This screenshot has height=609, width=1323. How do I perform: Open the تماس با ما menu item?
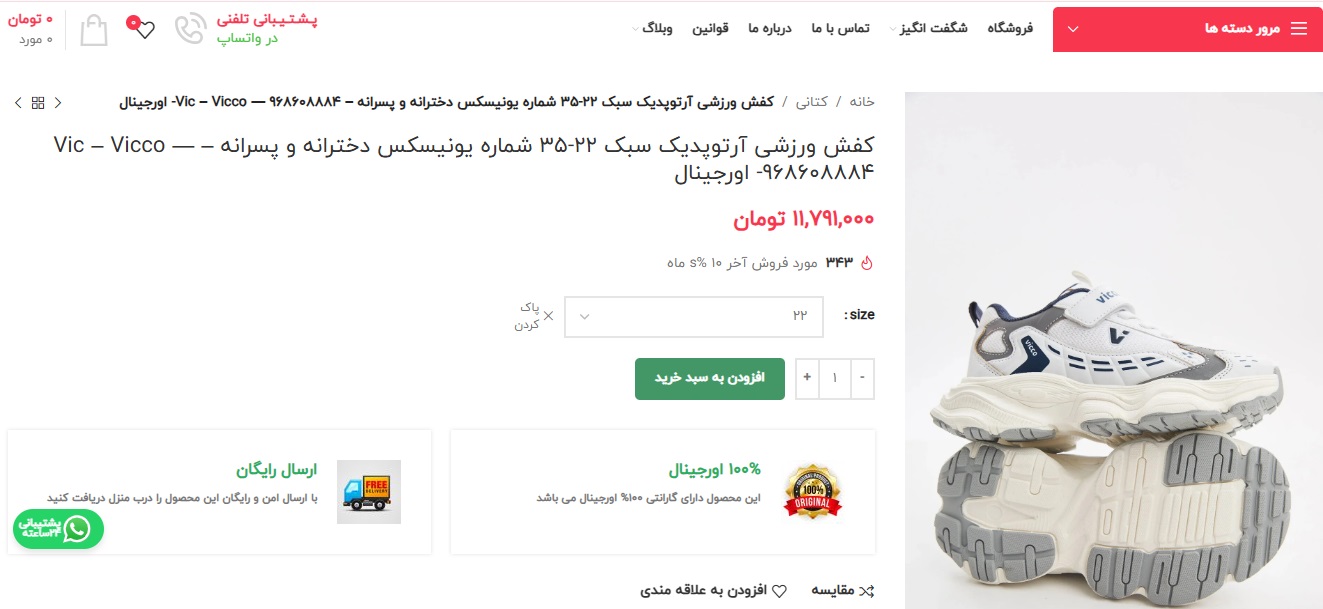(x=840, y=28)
